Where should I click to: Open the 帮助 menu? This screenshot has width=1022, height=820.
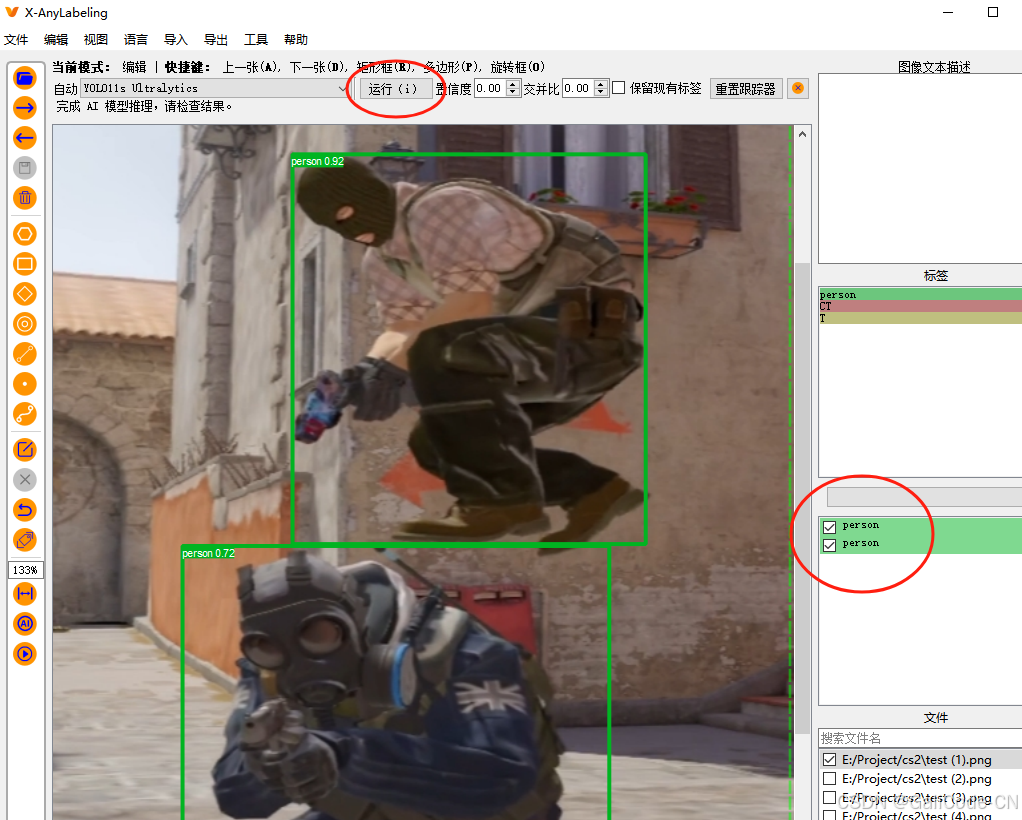[x=296, y=40]
